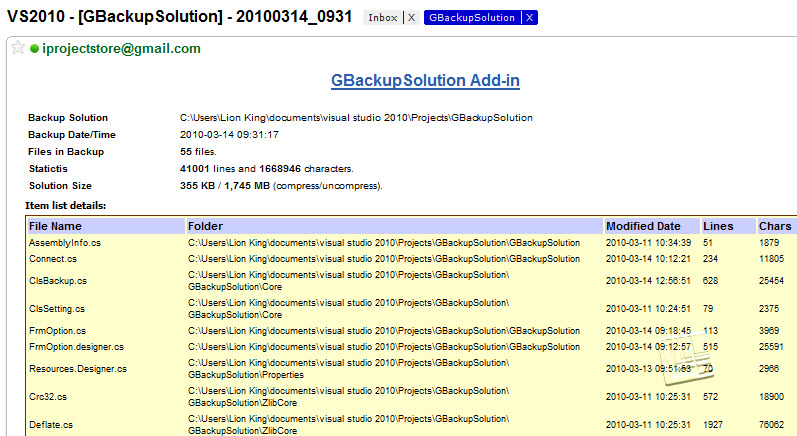The height and width of the screenshot is (436, 797).
Task: Click sender iprojectstore@gmail.com
Action: coord(121,49)
